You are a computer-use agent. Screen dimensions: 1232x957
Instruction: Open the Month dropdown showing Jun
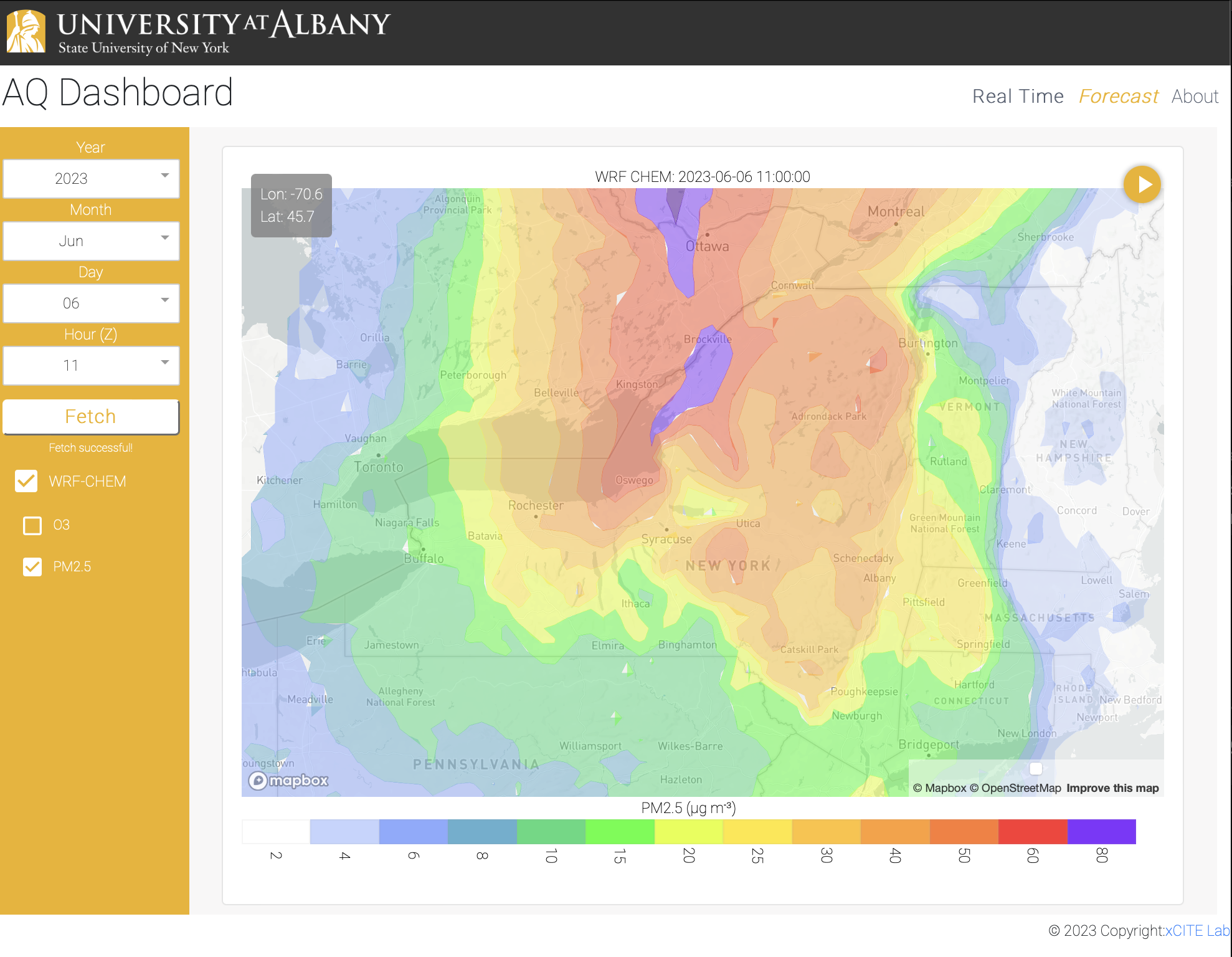click(x=91, y=241)
